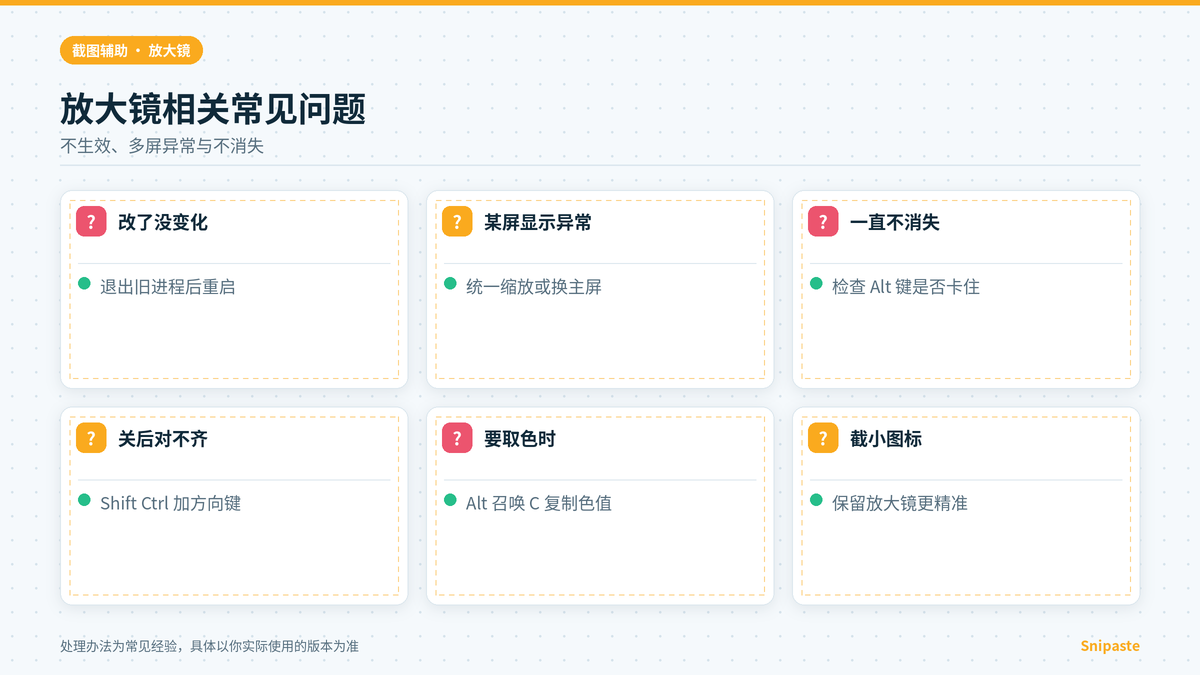Click the question icon beside 某屏显示异常

coord(457,222)
